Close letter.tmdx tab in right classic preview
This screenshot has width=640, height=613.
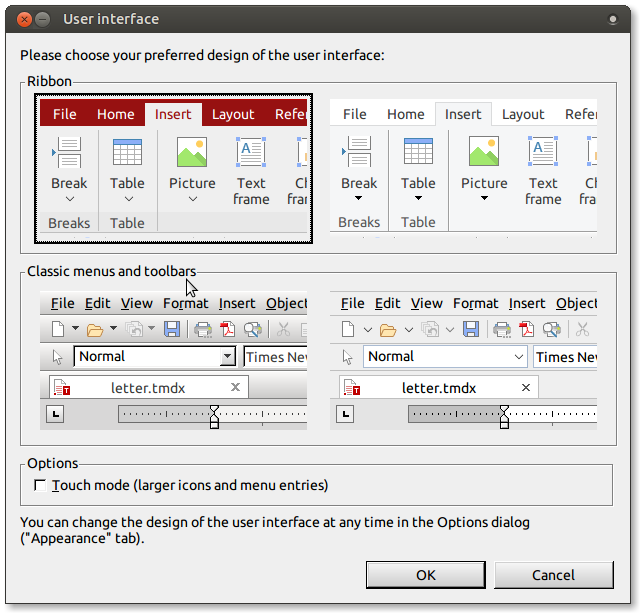pyautogui.click(x=525, y=387)
